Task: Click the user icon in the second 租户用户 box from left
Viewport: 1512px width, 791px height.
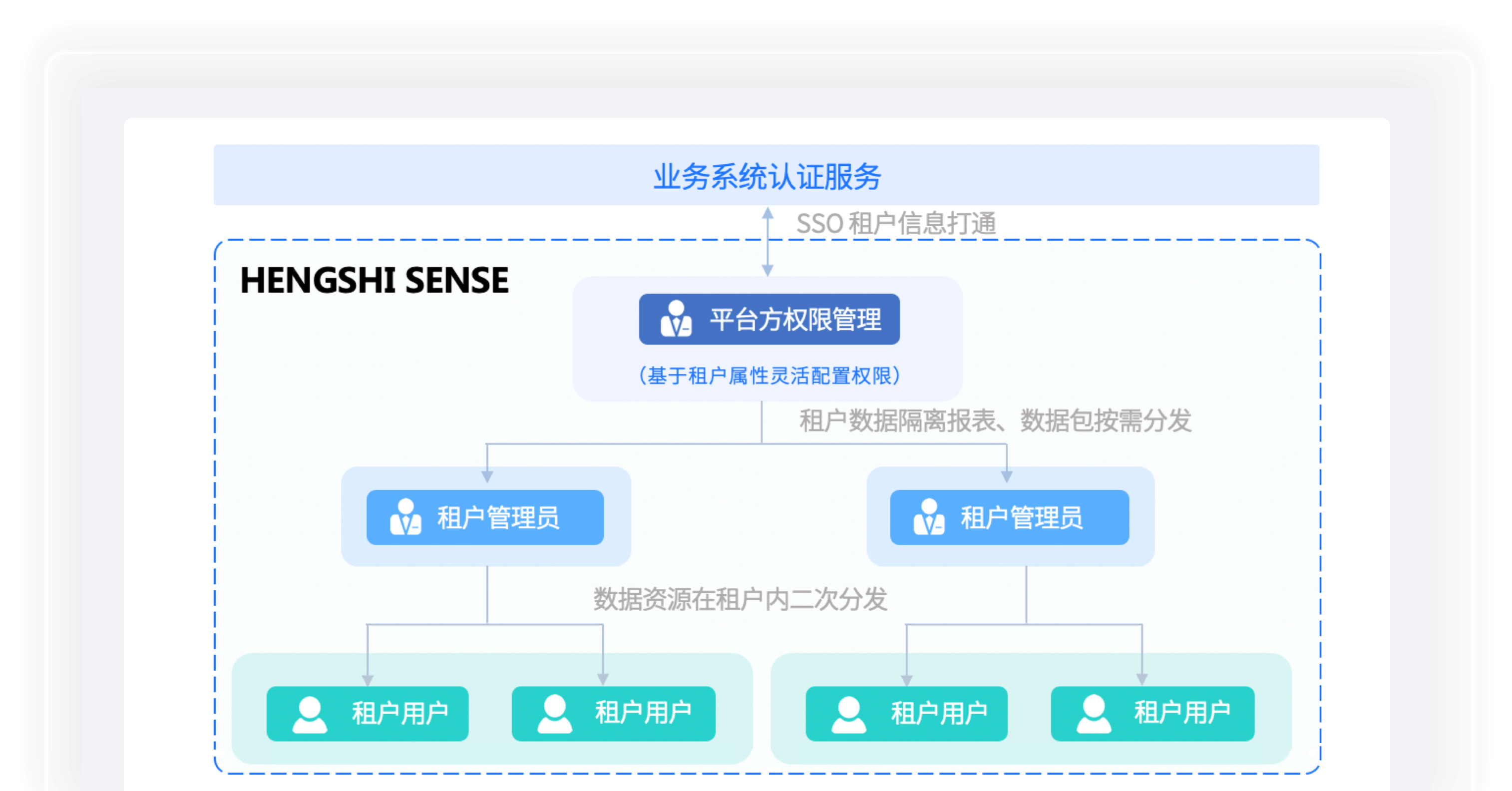Action: point(555,714)
